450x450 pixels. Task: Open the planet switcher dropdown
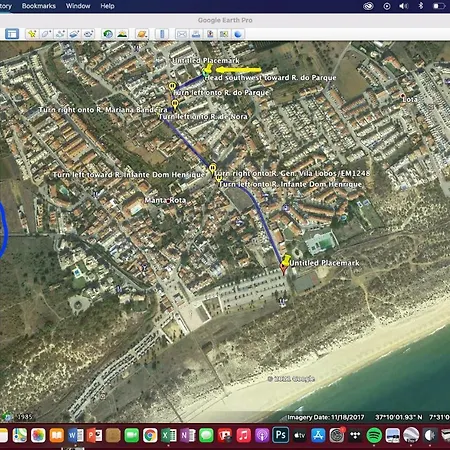point(142,34)
